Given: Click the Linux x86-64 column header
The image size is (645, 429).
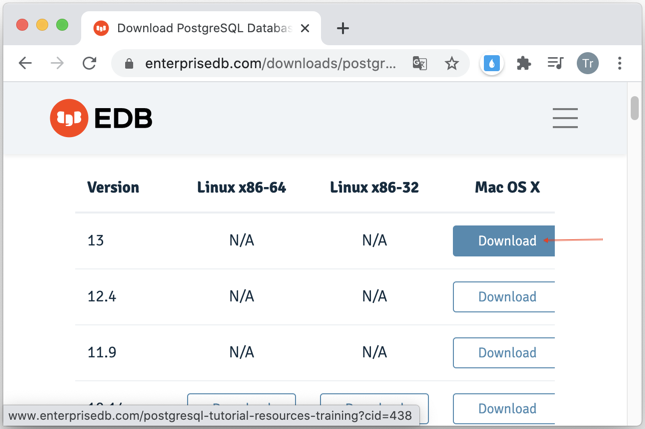Looking at the screenshot, I should [241, 188].
